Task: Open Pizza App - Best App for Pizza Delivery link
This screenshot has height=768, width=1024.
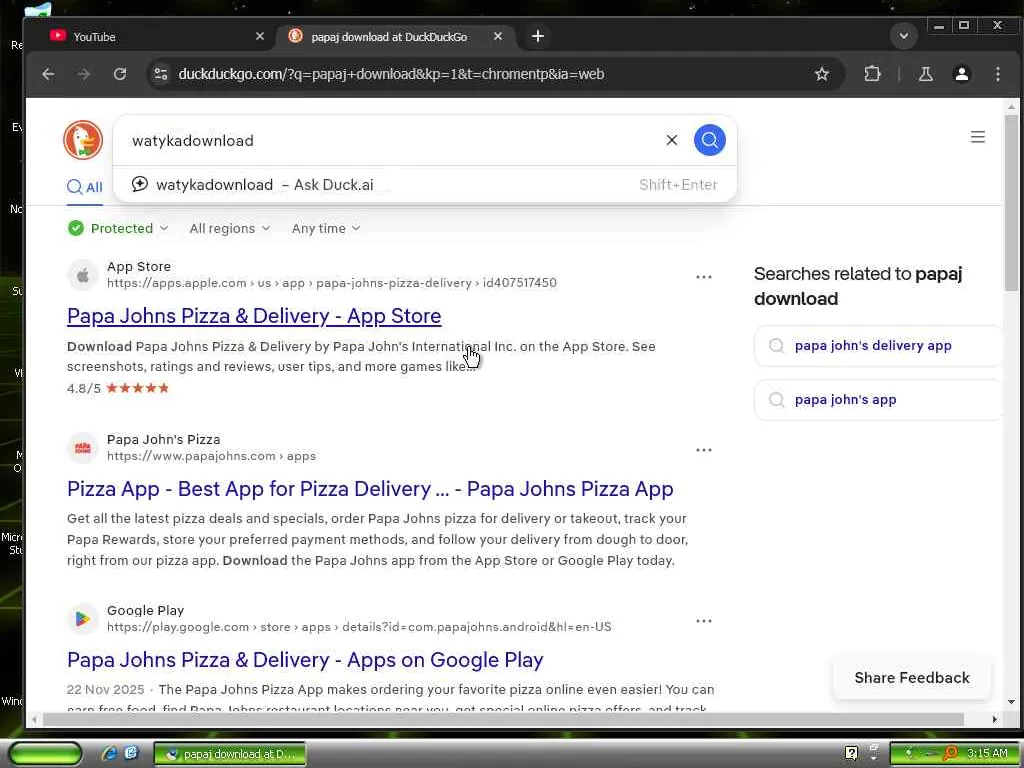Action: tap(370, 488)
